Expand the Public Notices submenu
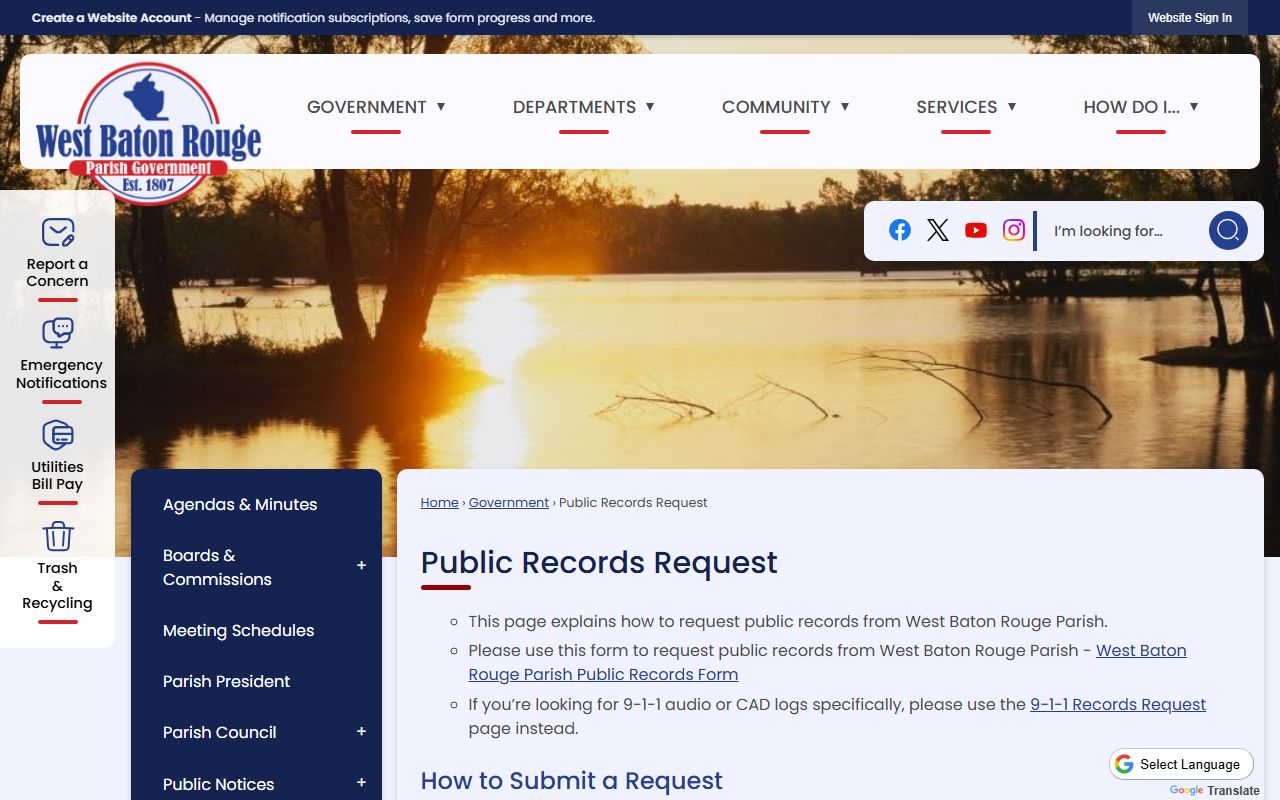Viewport: 1280px width, 800px height. coord(362,783)
